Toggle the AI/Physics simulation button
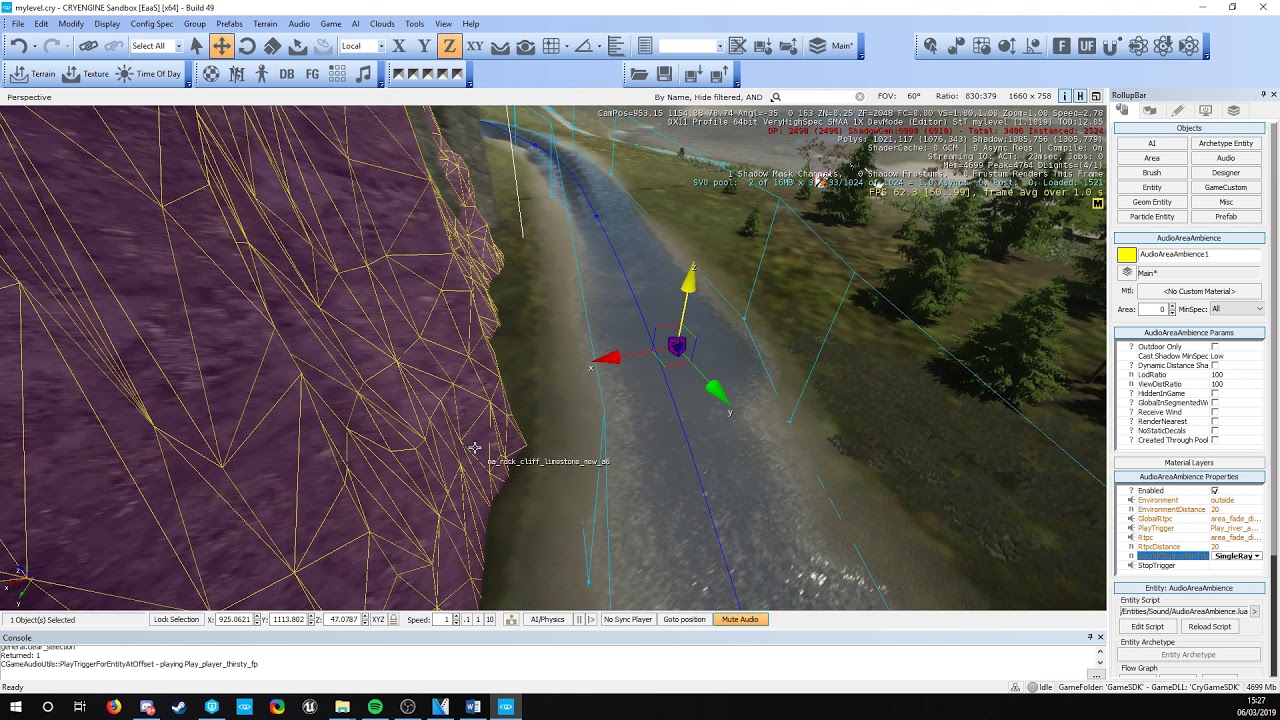1280x720 pixels. [547, 620]
